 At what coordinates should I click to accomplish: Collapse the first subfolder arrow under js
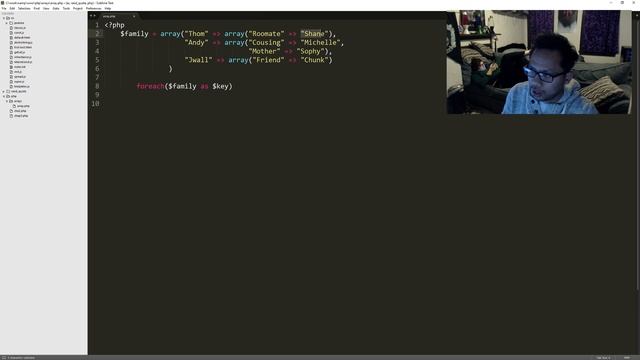point(7,23)
